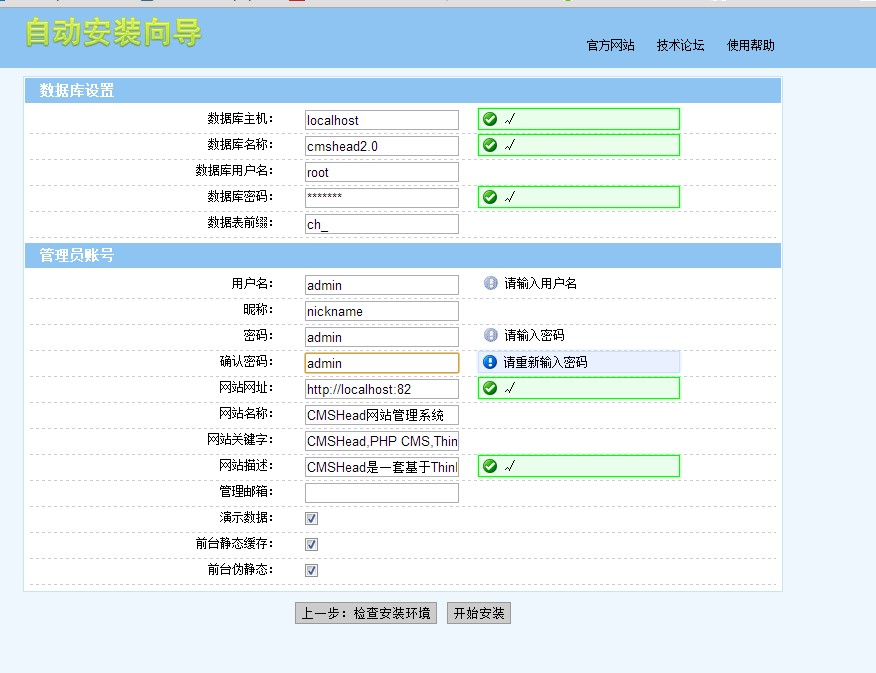Screen dimensions: 876x673
Task: Open 使用帮助 in the header
Action: (750, 45)
